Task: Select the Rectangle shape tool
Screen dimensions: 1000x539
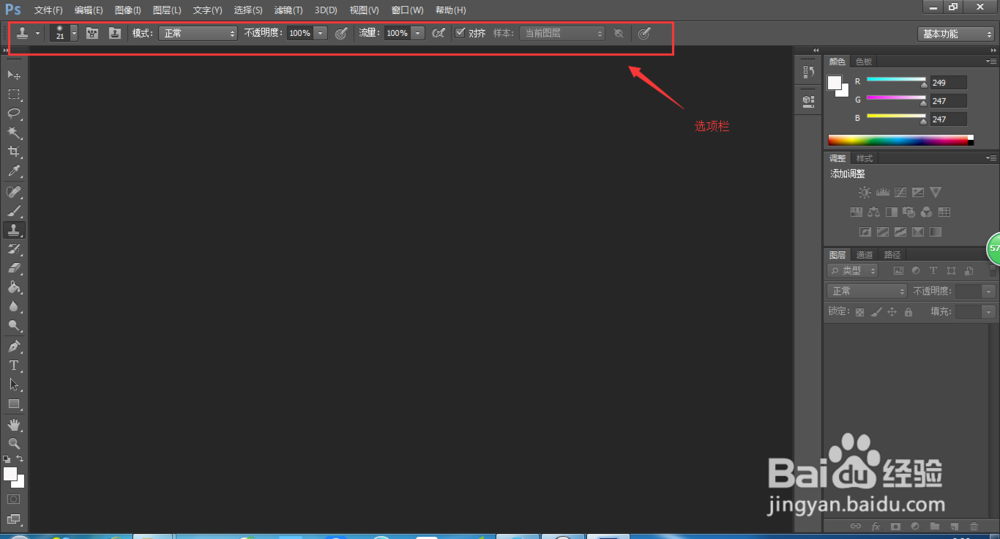Action: click(x=13, y=404)
